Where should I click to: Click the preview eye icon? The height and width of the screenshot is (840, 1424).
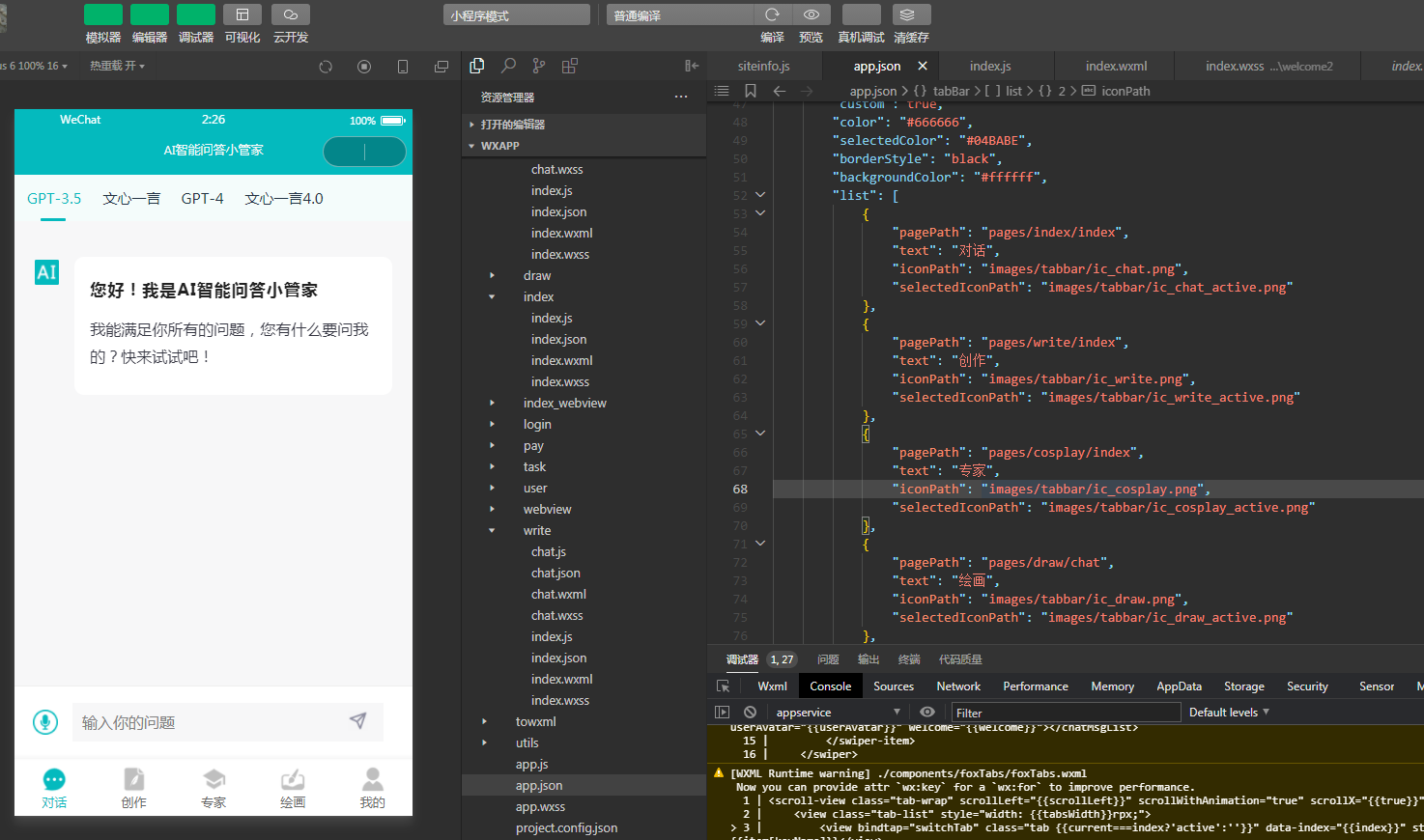coord(812,14)
